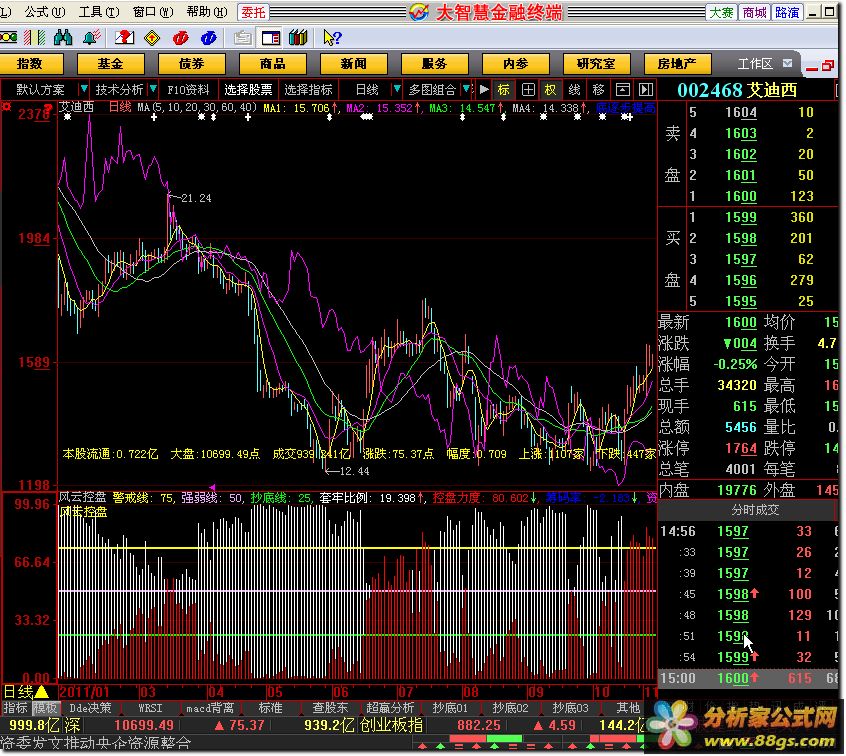This screenshot has height=756, width=846.
Task: Click the 选择股票 button
Action: (x=248, y=90)
